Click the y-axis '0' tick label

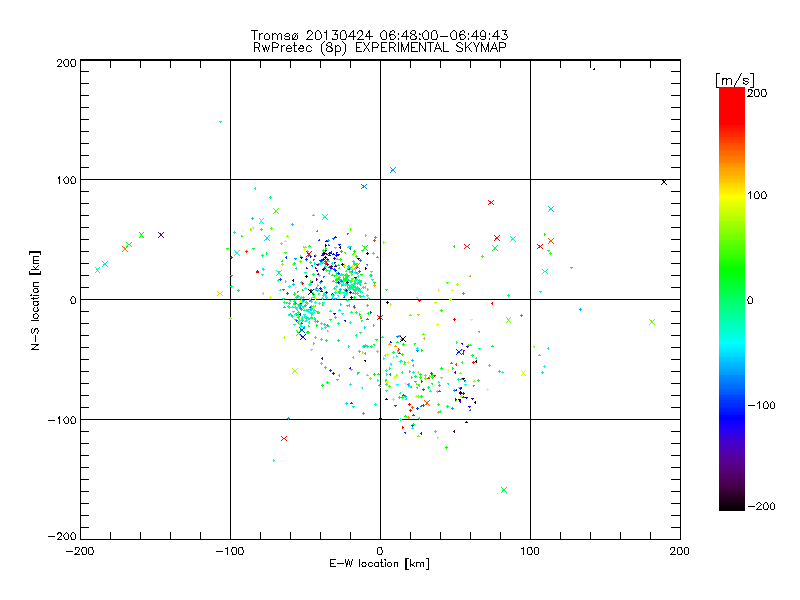tap(73, 300)
